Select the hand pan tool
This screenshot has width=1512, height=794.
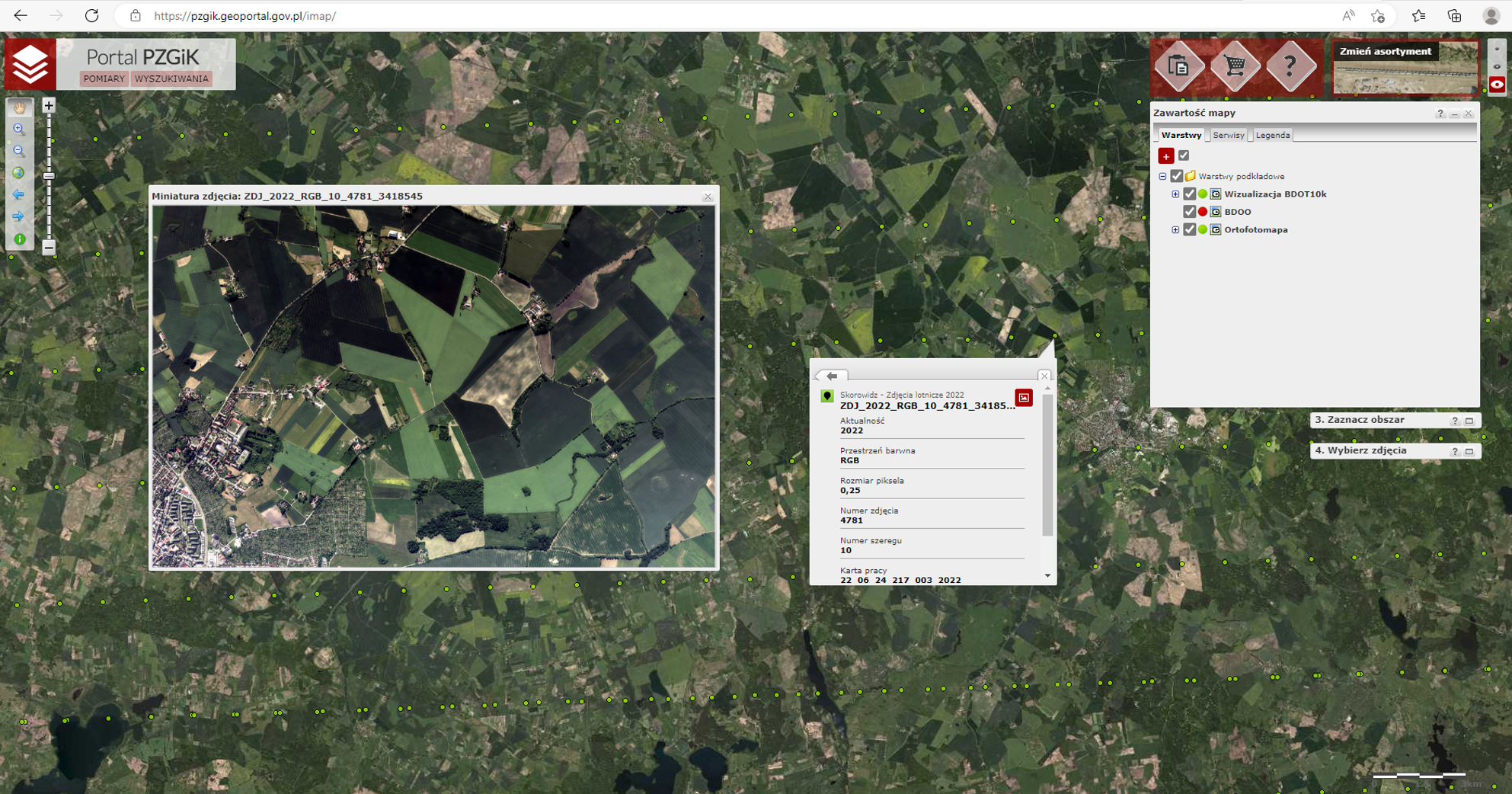19,107
